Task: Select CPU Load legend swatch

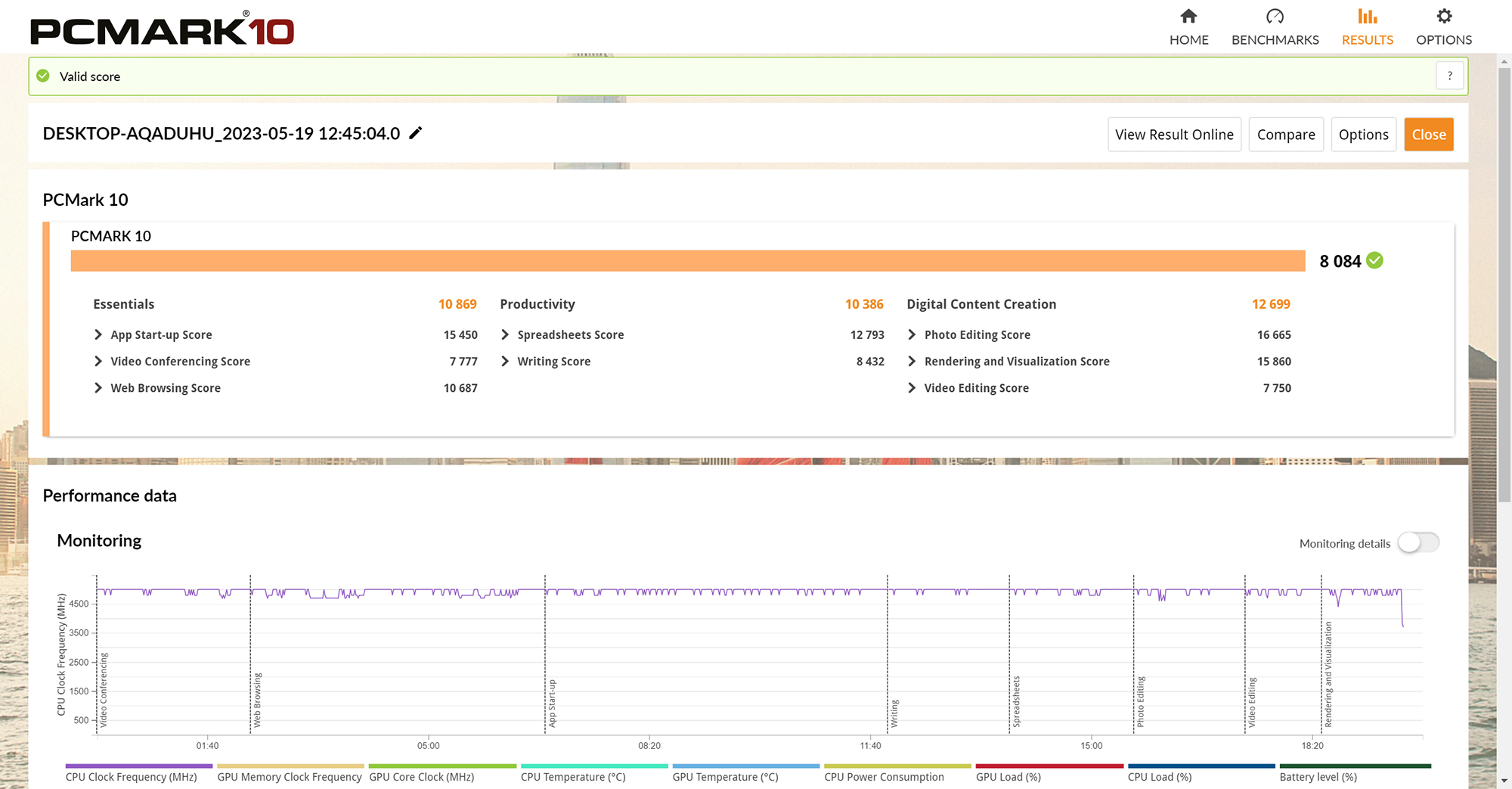Action: [x=1201, y=766]
